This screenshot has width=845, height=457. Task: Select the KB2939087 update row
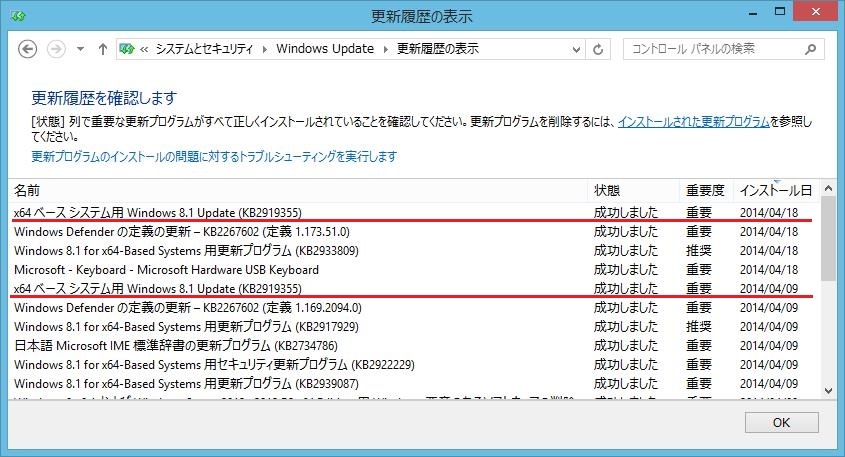tap(414, 384)
